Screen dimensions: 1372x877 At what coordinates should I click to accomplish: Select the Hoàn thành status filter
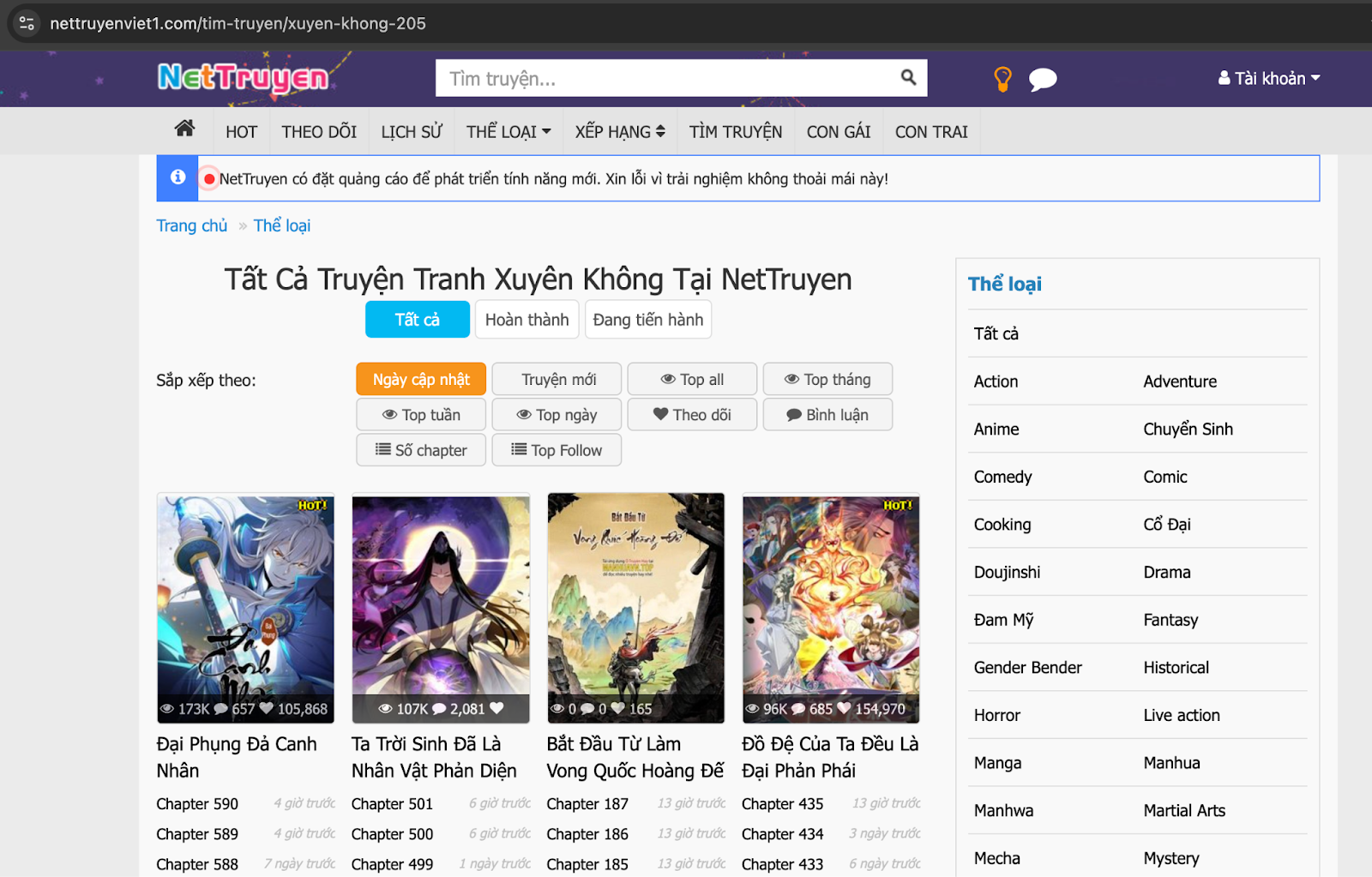pos(527,320)
